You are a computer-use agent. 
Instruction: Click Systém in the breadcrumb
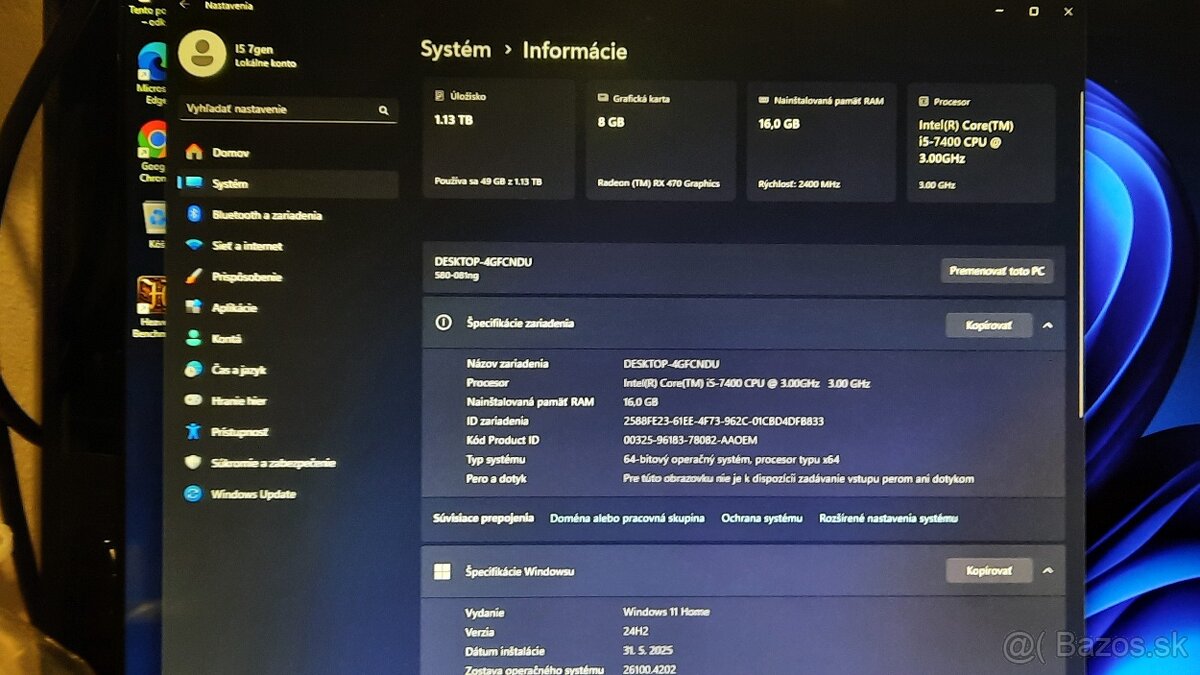pyautogui.click(x=456, y=50)
